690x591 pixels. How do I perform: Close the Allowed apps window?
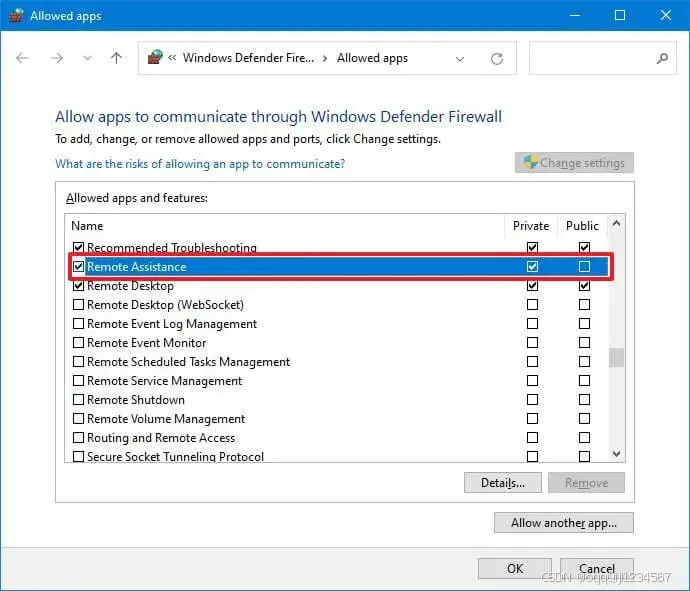coord(665,15)
